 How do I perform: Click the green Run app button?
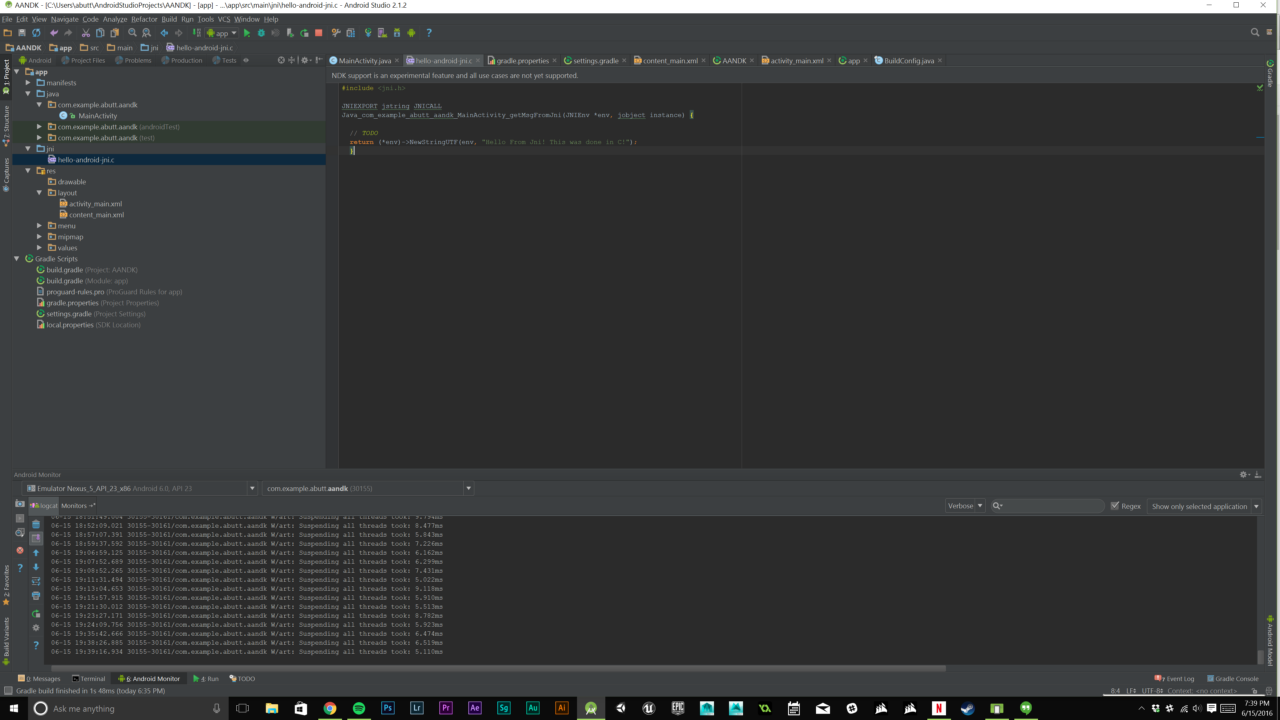[247, 33]
